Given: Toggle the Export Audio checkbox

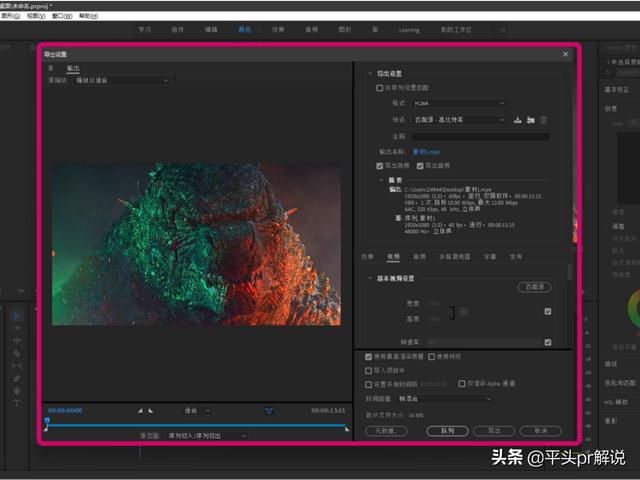Looking at the screenshot, I should (x=420, y=166).
